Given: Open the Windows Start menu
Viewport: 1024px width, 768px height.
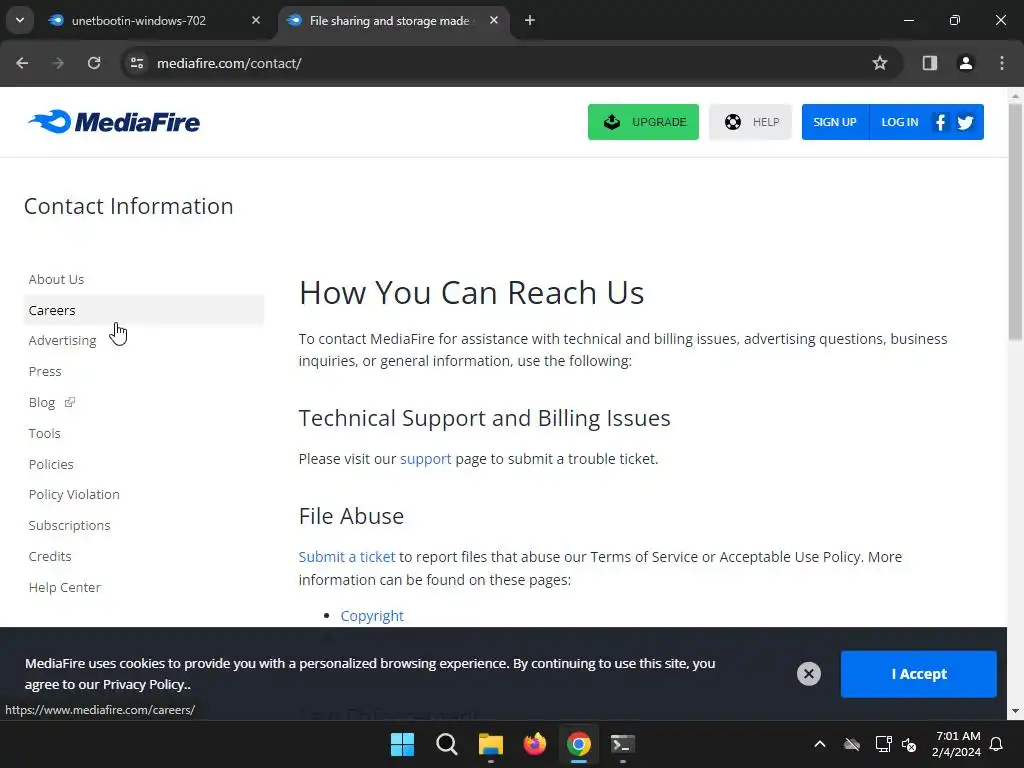Looking at the screenshot, I should pos(402,744).
